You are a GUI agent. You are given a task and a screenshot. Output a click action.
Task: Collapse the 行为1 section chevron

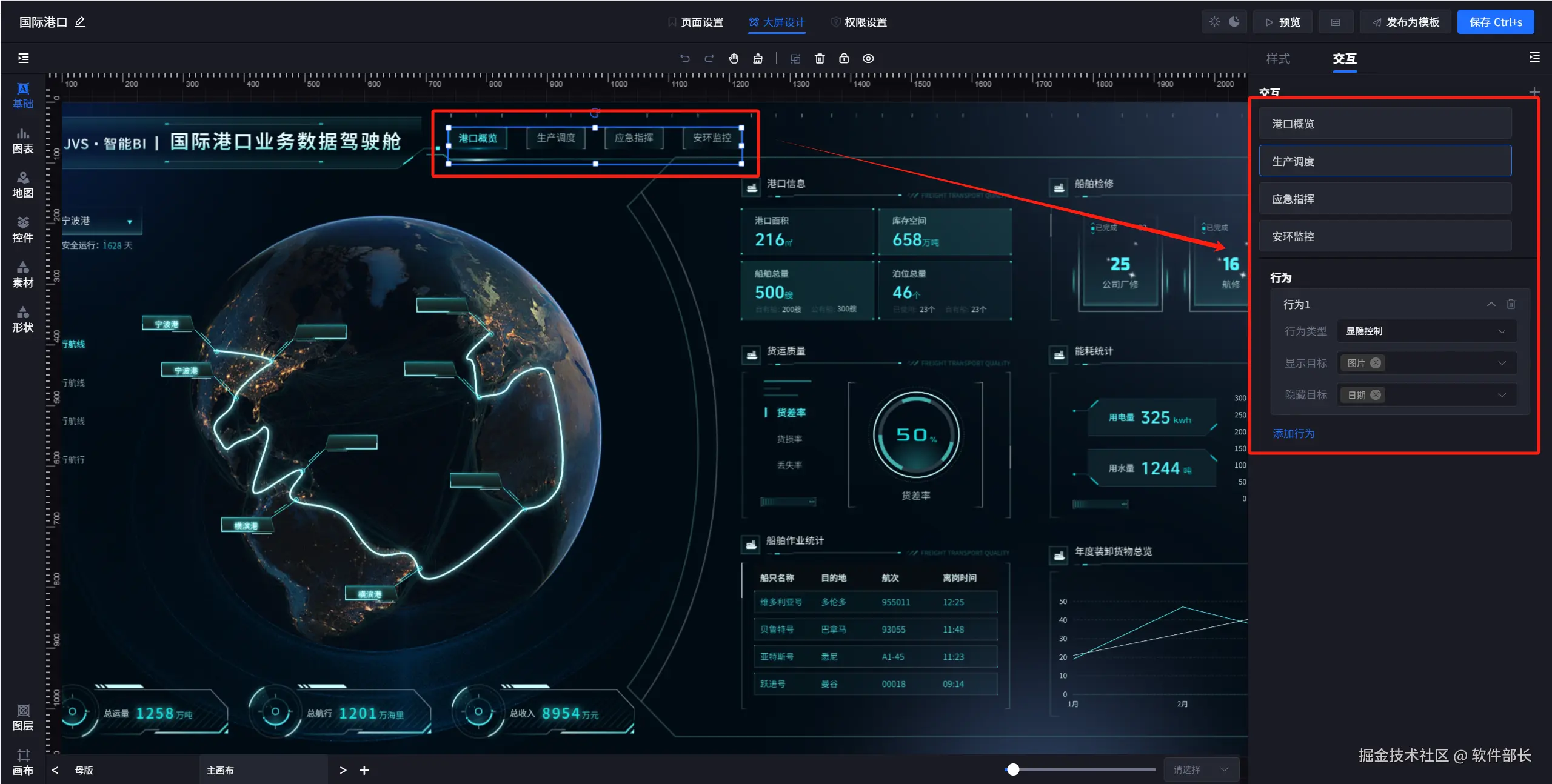coord(1491,304)
